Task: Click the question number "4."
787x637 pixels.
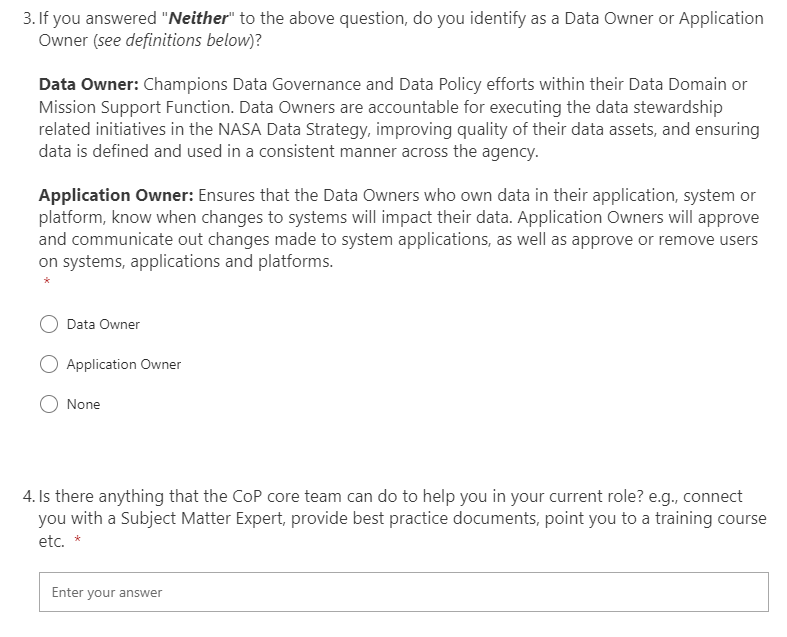Action: click(27, 496)
